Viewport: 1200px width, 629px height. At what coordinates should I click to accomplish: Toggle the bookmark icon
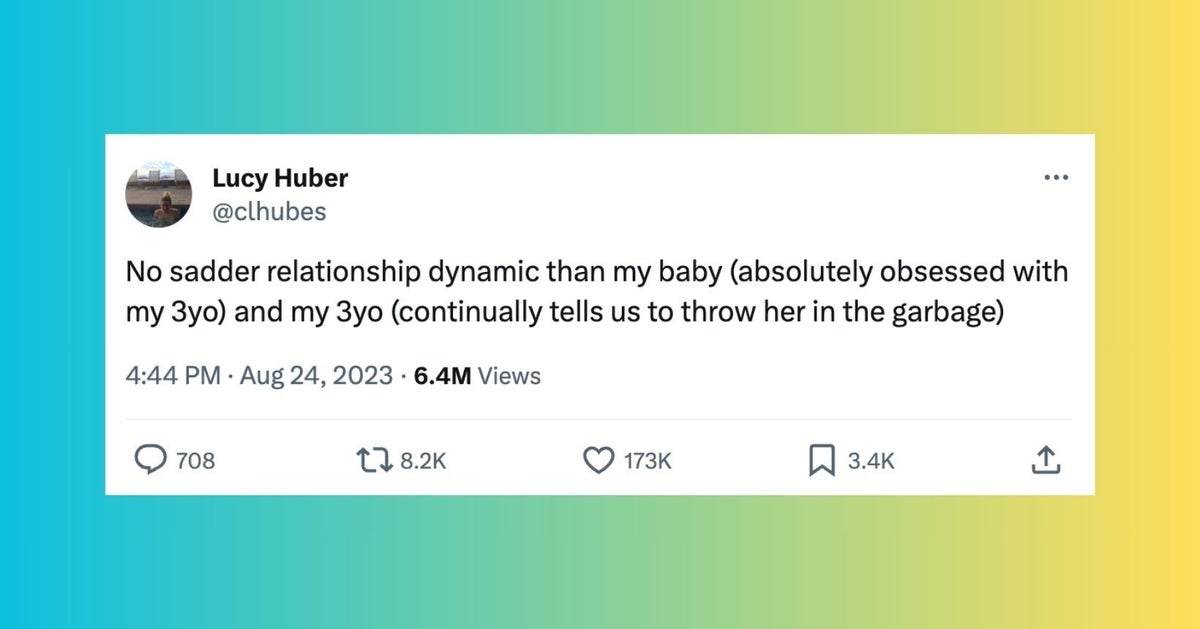click(x=821, y=460)
